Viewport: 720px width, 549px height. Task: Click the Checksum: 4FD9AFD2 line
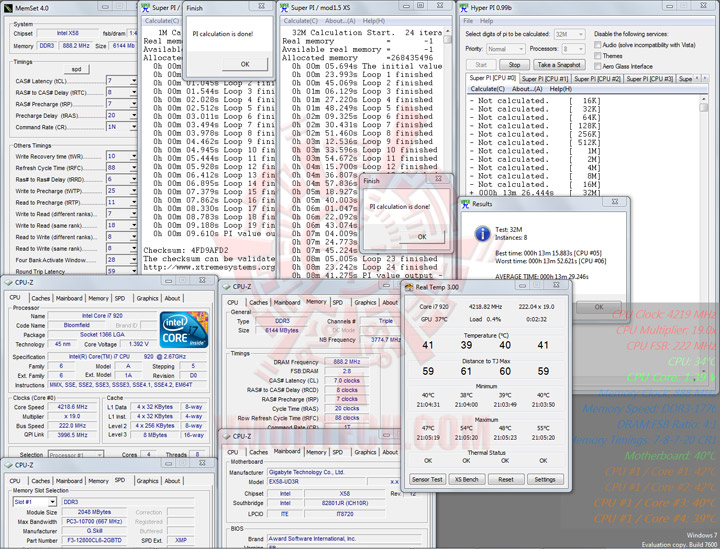pos(186,250)
